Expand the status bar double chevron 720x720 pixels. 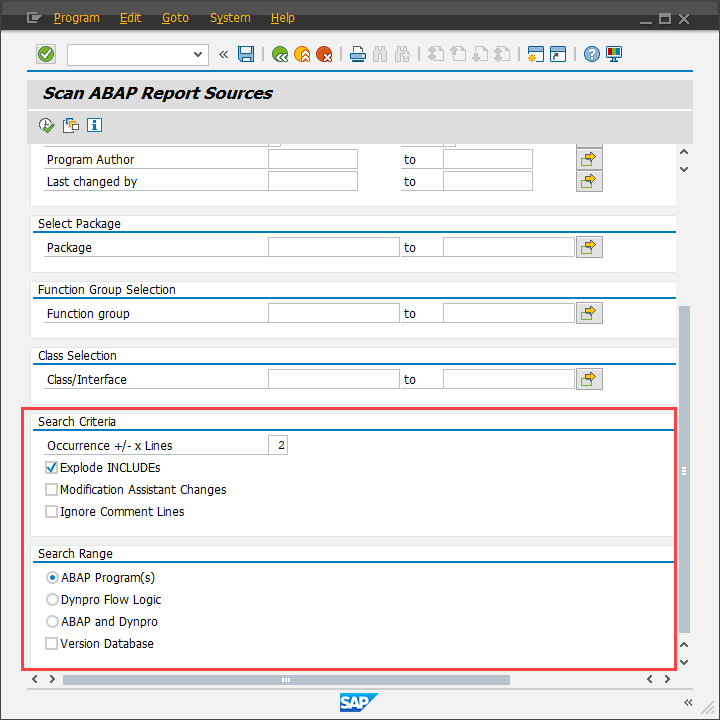coord(688,703)
